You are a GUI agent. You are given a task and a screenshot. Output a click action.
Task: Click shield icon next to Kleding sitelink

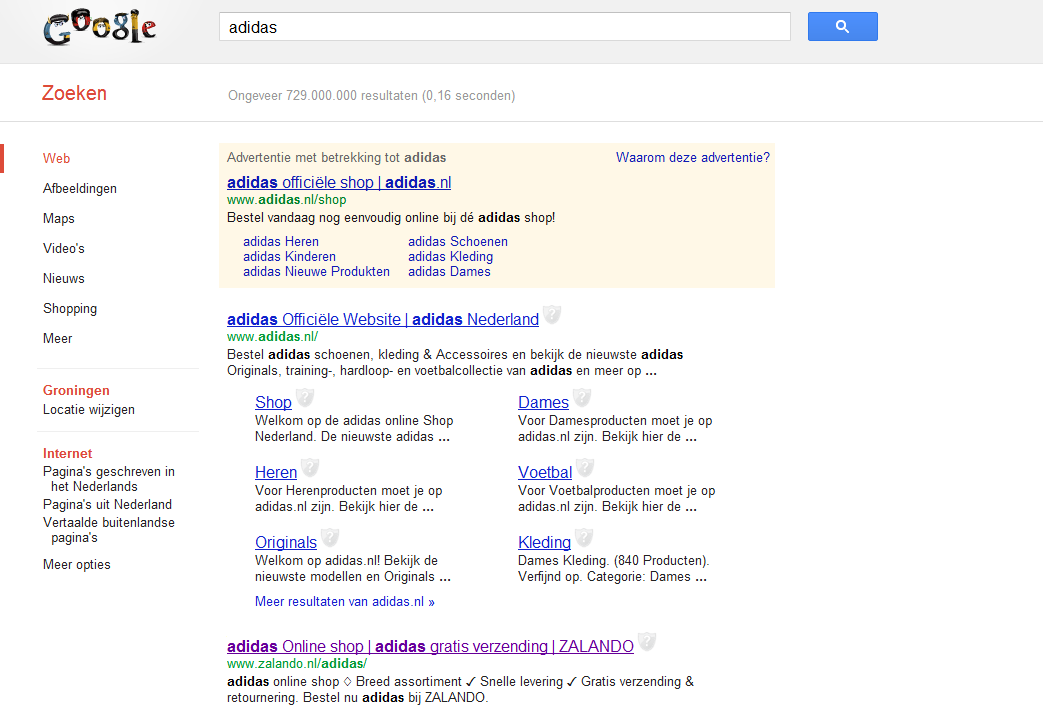click(x=584, y=537)
